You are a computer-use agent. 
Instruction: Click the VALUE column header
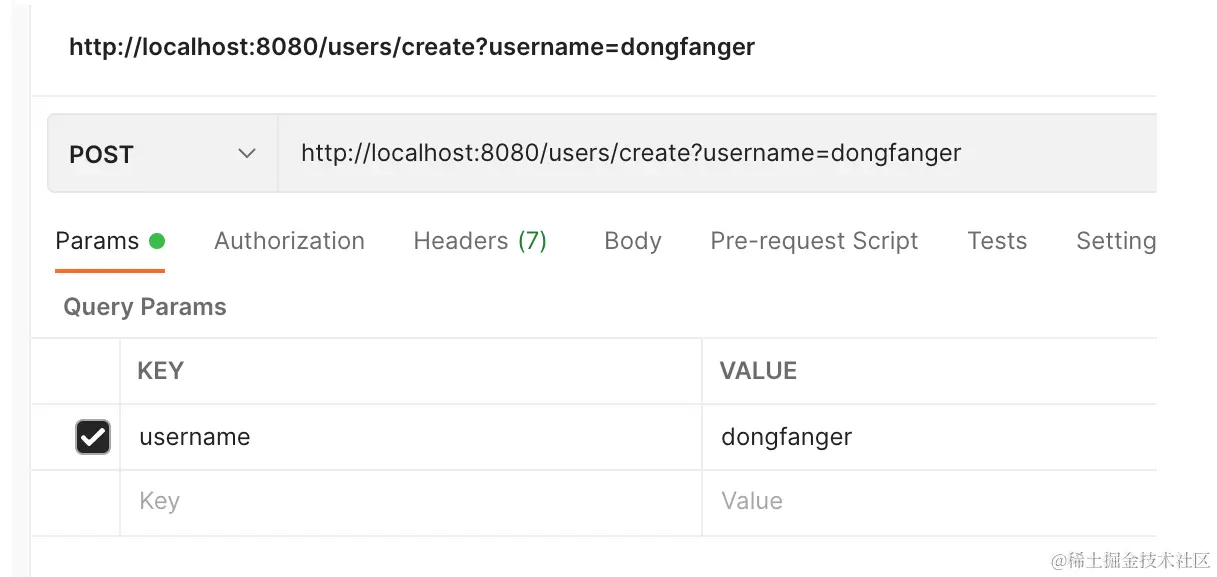click(758, 371)
